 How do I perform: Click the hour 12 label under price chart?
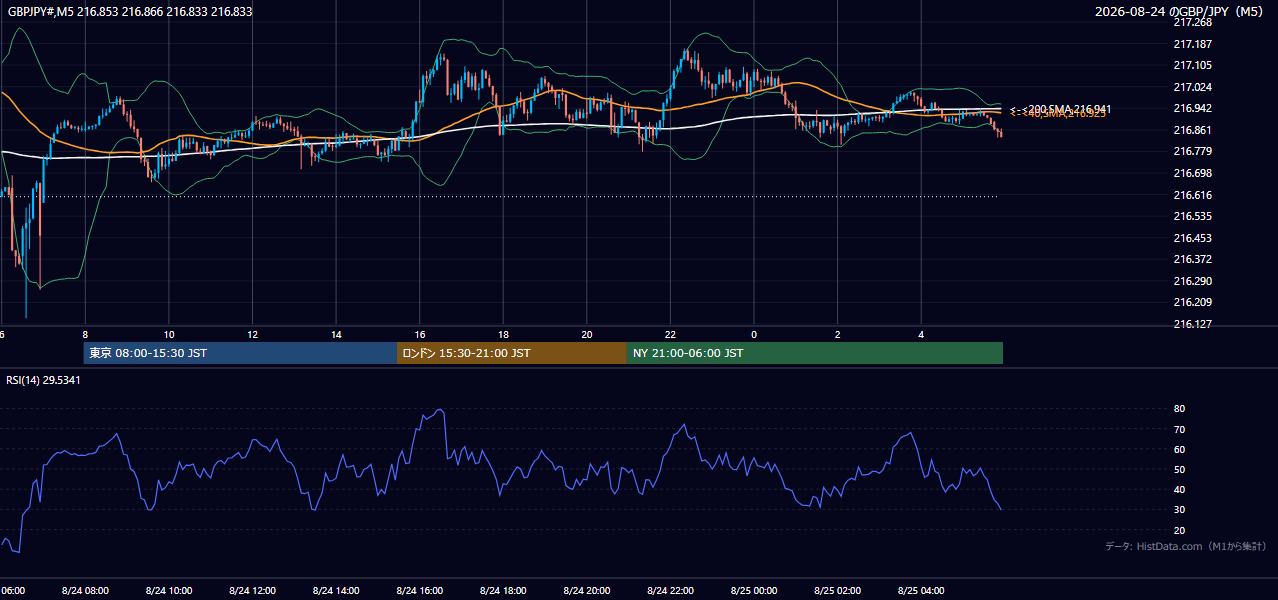(253, 334)
